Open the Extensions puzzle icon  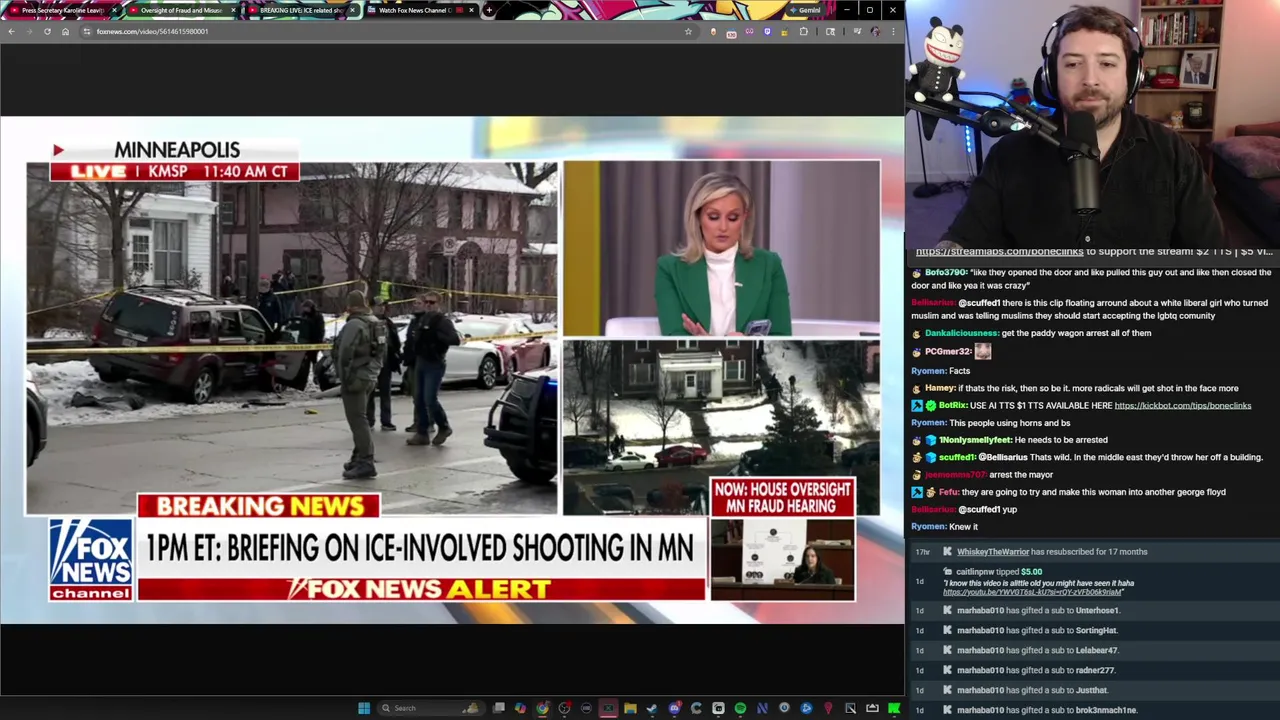tap(803, 31)
